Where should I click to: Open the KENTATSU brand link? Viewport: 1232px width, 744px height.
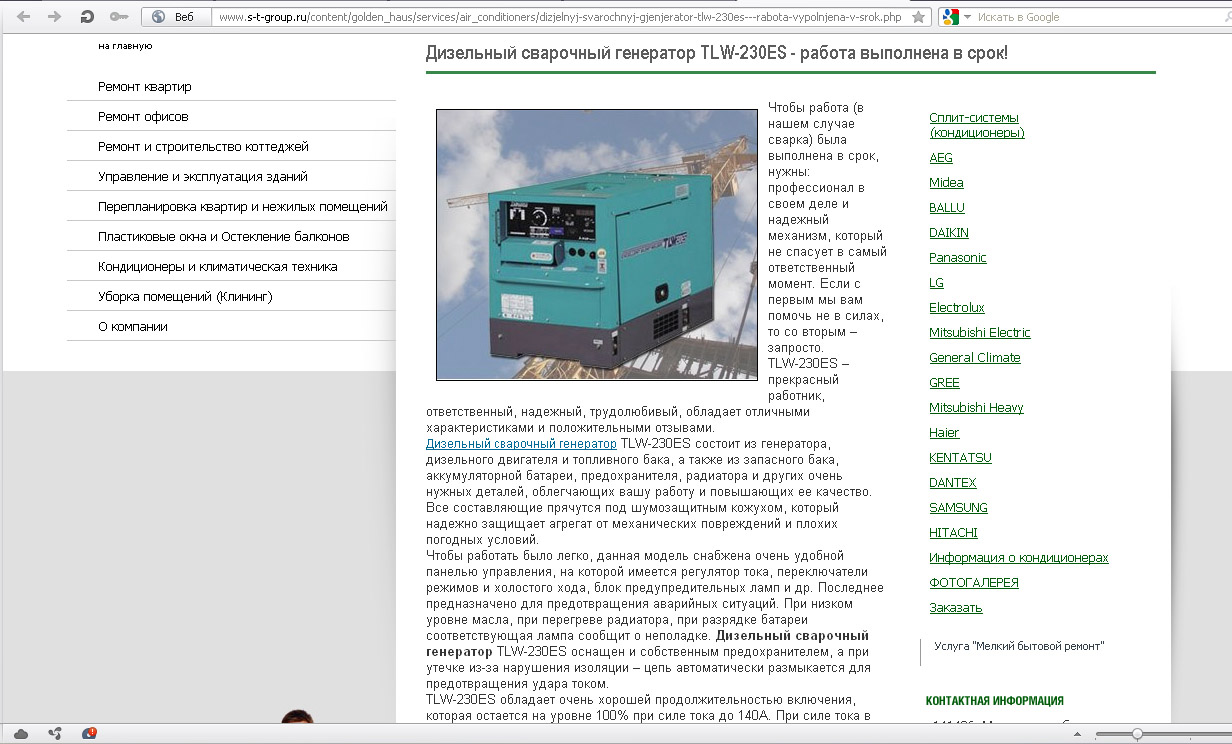click(x=960, y=458)
